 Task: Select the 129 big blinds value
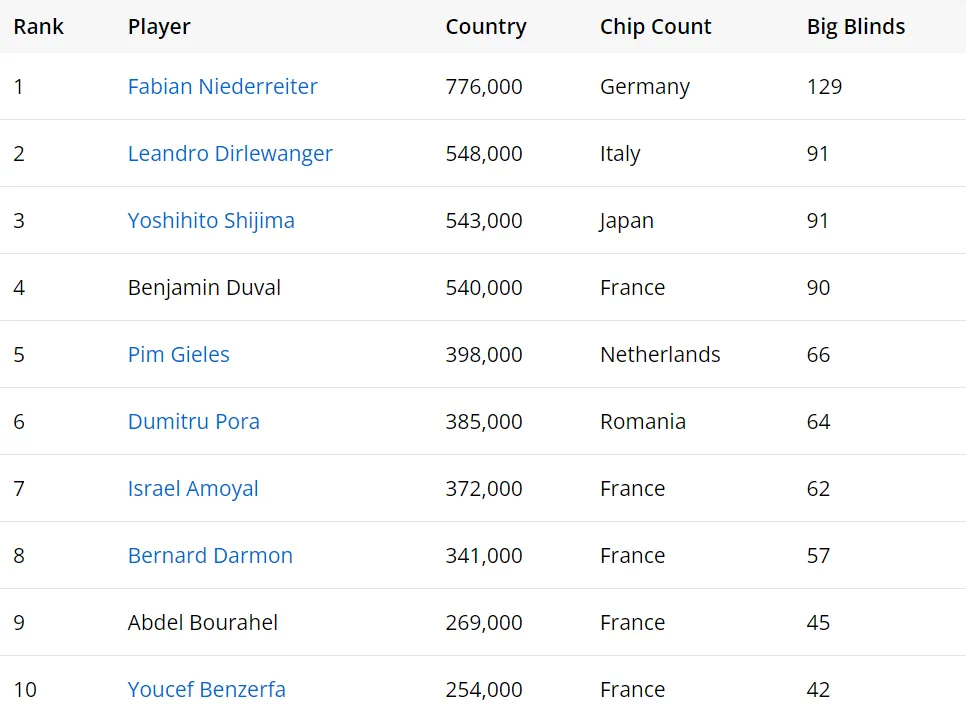pos(824,87)
